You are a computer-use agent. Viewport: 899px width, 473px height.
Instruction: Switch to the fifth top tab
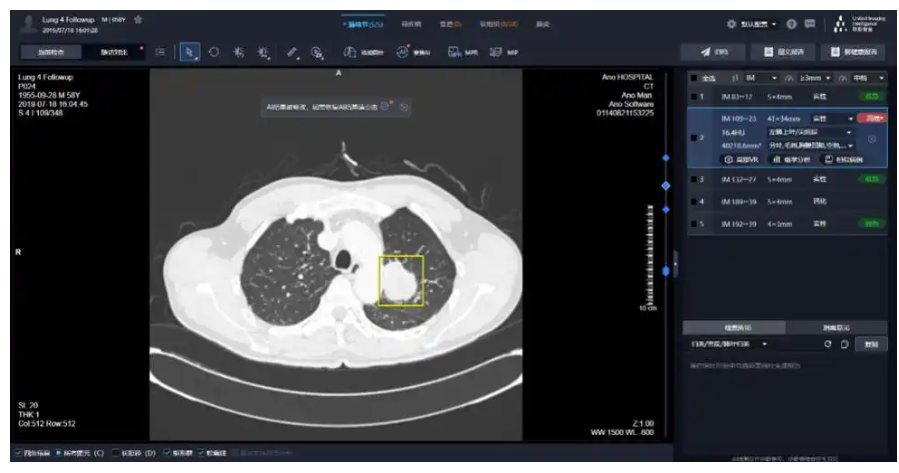pyautogui.click(x=542, y=24)
